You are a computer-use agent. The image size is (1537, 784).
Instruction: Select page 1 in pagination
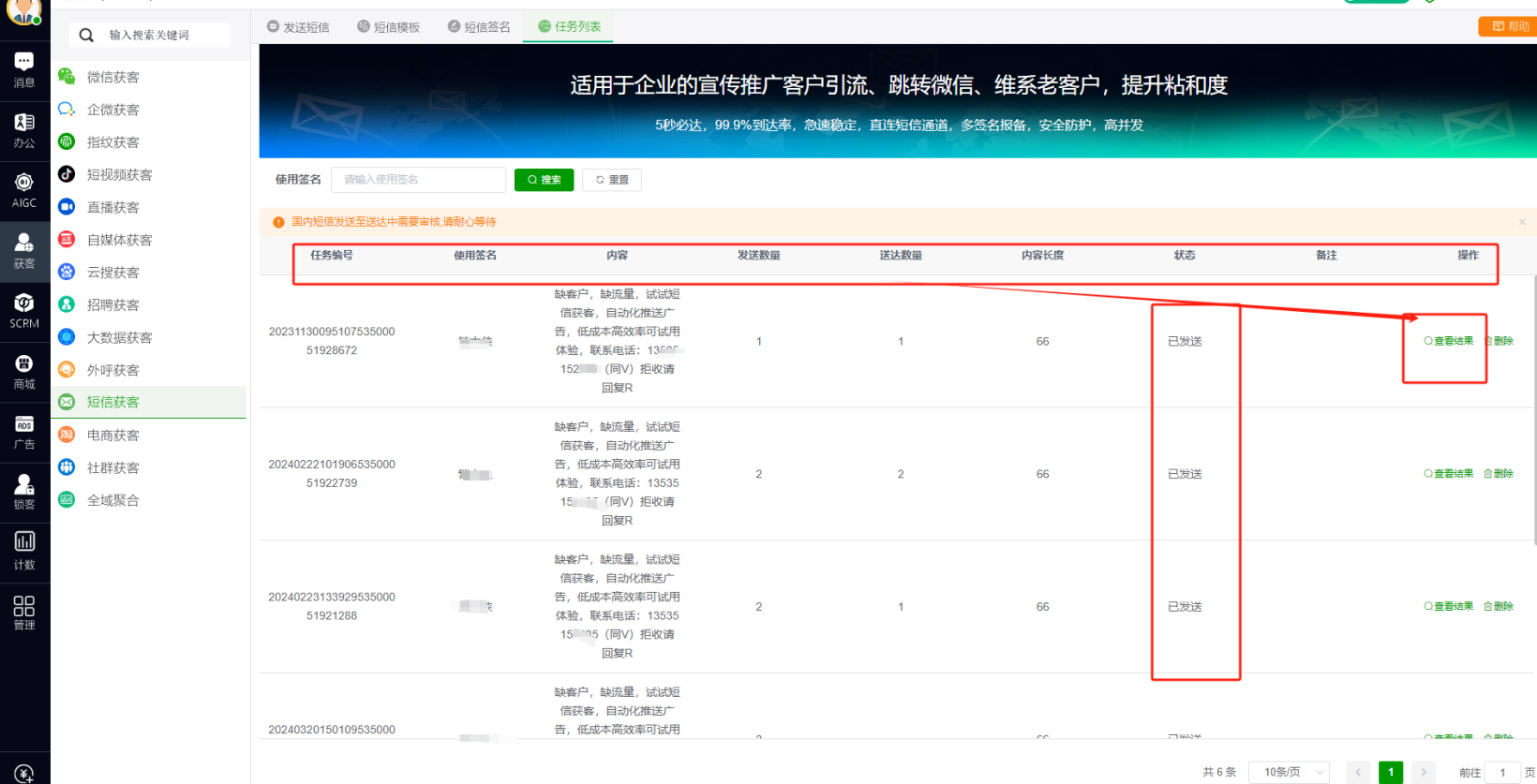[1391, 773]
